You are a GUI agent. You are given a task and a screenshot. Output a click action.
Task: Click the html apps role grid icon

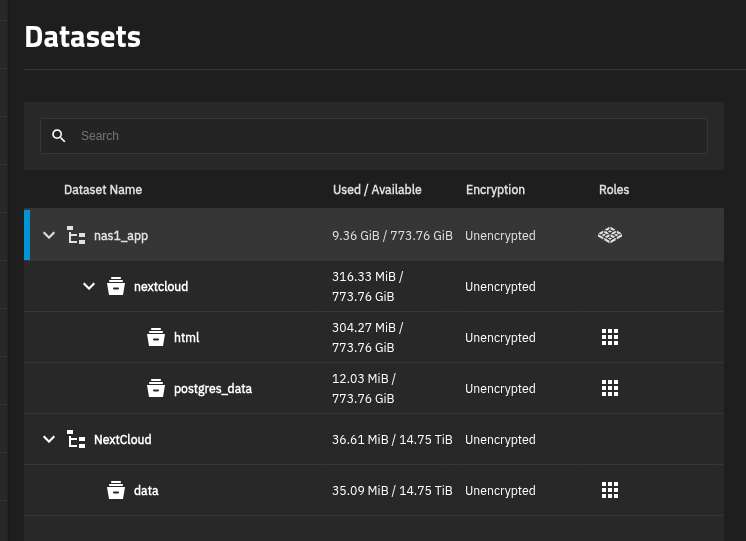610,337
